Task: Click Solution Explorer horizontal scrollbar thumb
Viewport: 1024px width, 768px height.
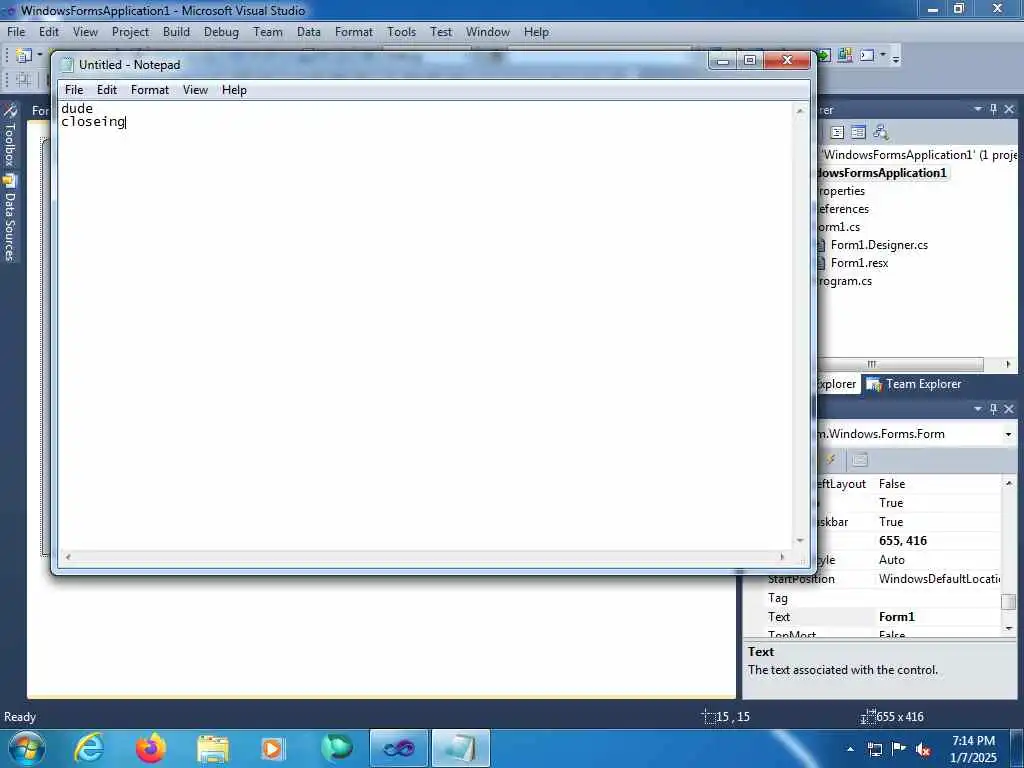Action: (900, 364)
